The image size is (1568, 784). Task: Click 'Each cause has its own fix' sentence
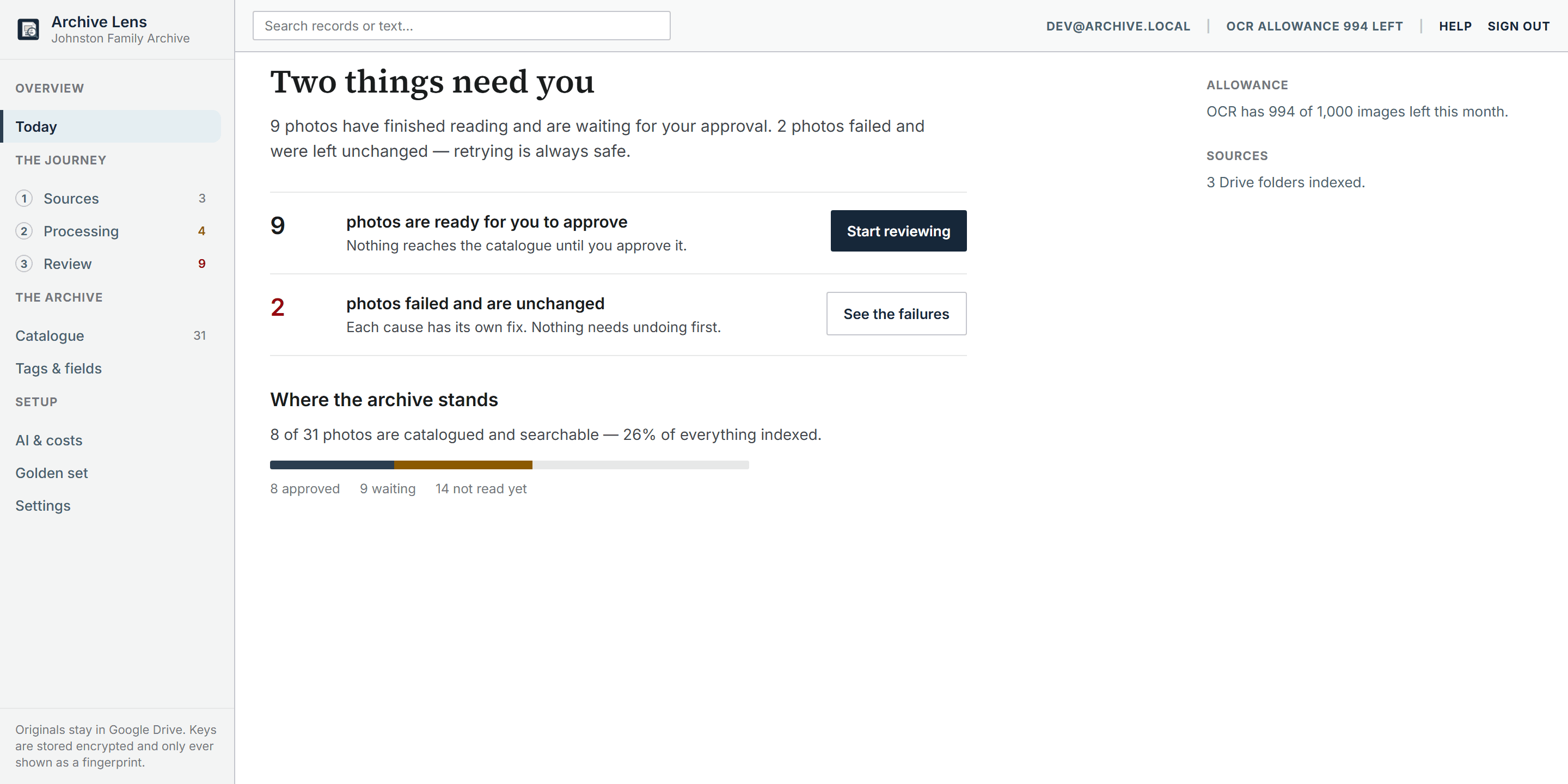(533, 327)
